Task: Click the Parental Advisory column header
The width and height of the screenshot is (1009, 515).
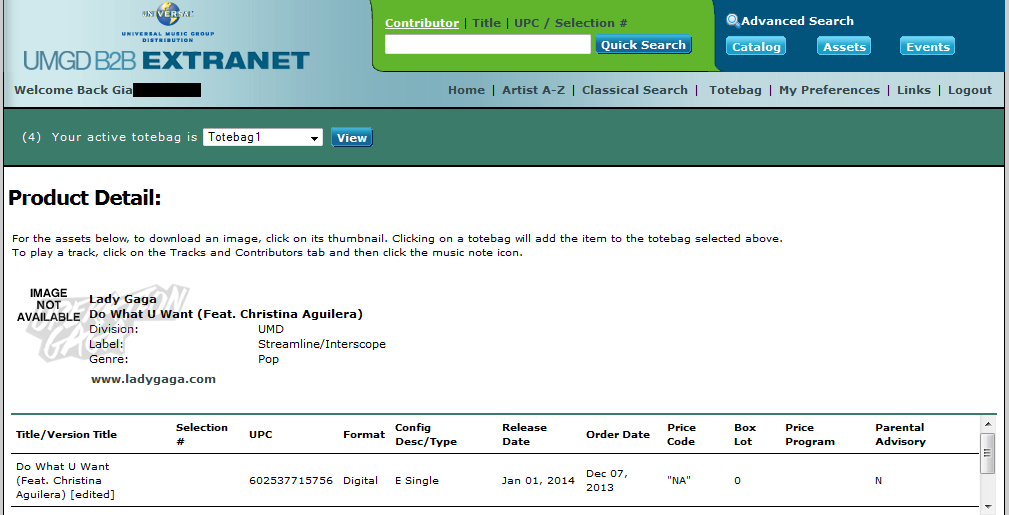Action: click(x=900, y=435)
